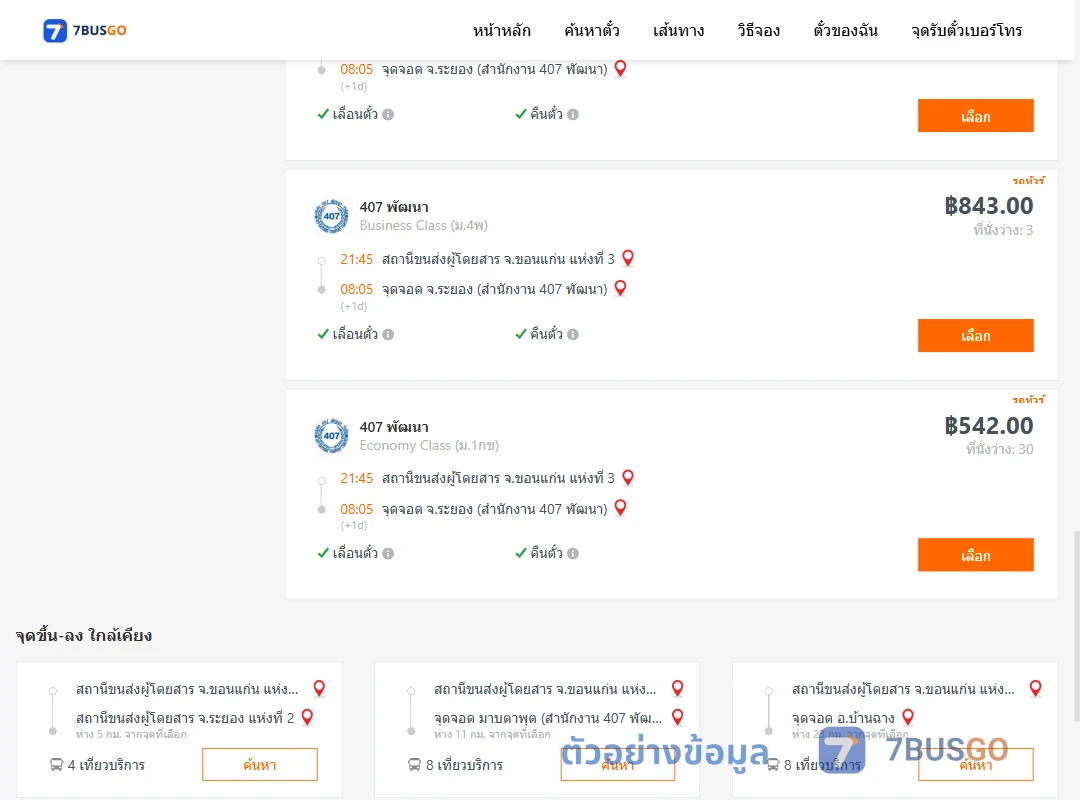Click the ฿843.00 price text
Image resolution: width=1080 pixels, height=800 pixels.
[989, 205]
